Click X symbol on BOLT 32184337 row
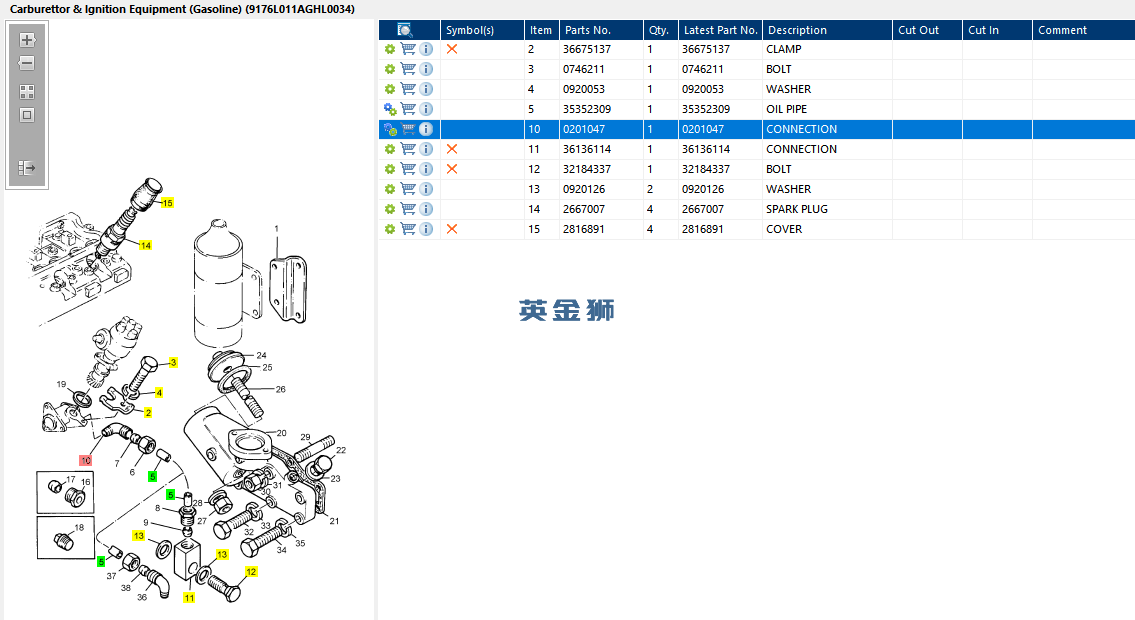The image size is (1135, 620). tap(452, 169)
